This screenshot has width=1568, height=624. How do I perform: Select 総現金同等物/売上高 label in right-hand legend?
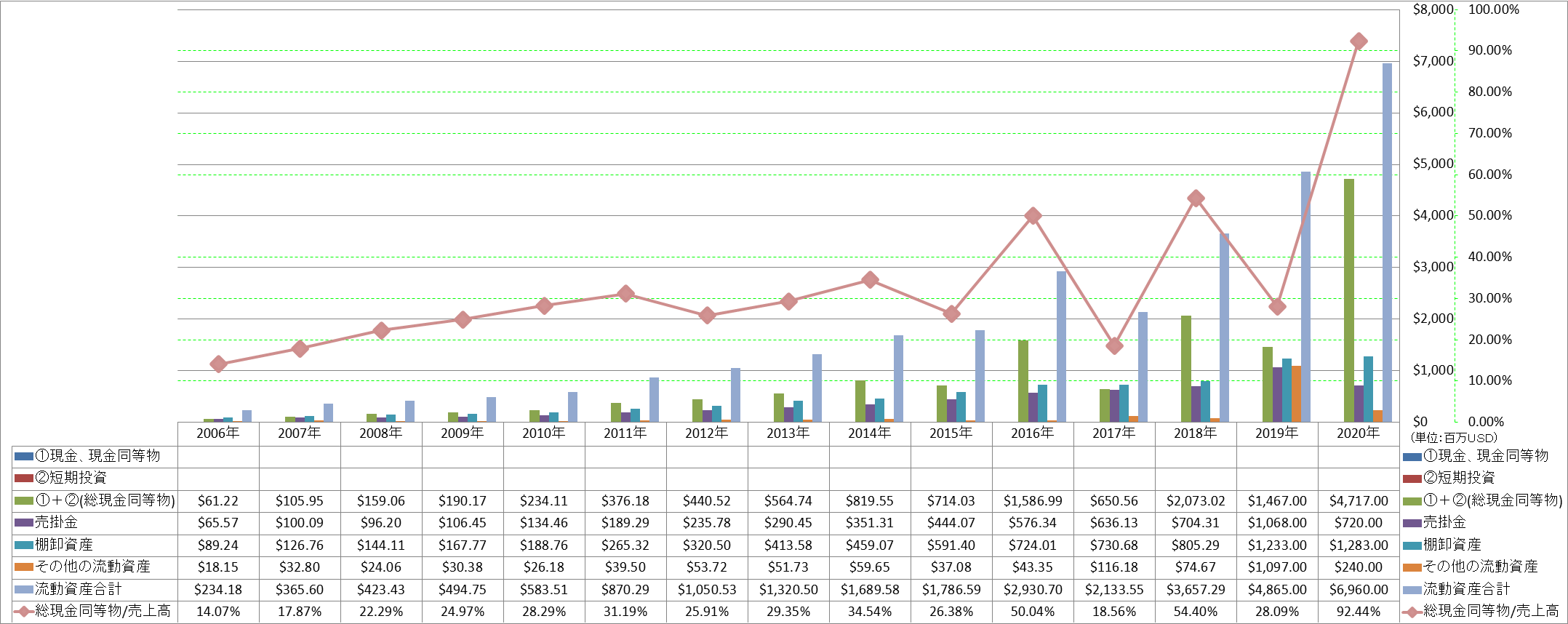pyautogui.click(x=1490, y=612)
